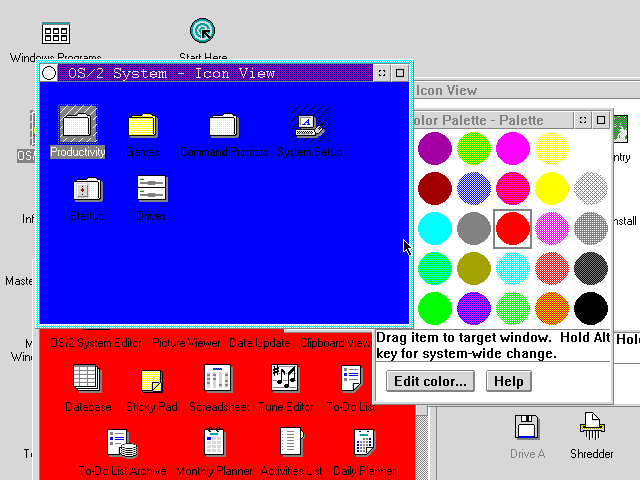Click the Help button in Color Palette
This screenshot has height=480, width=640.
[x=509, y=381]
